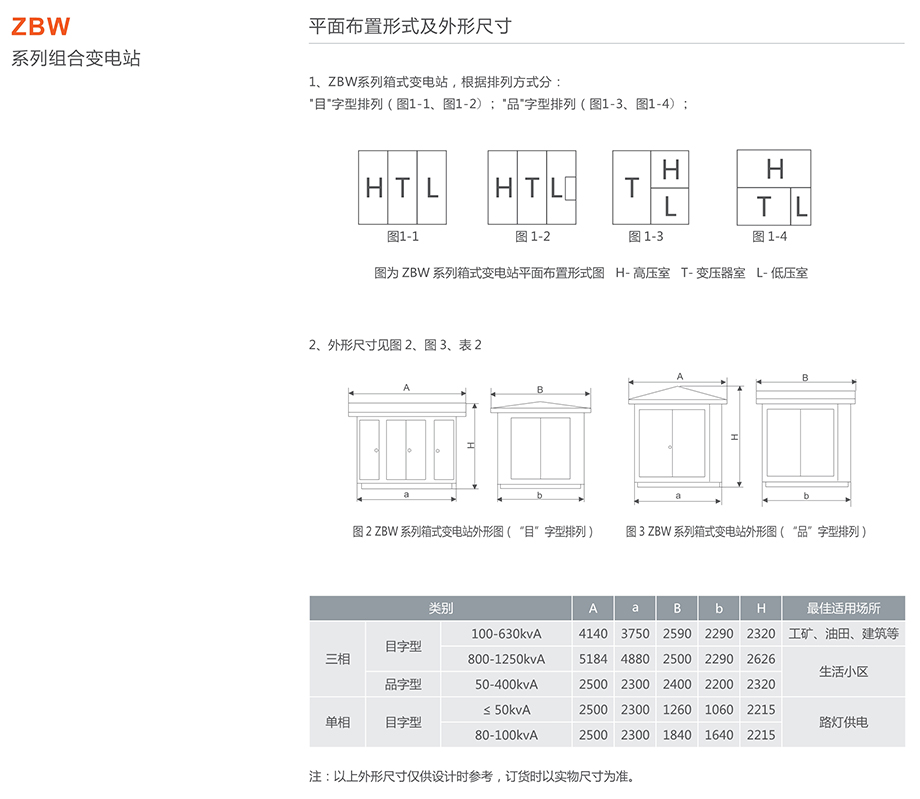Click the 800-1250kVA capacity cell

(x=506, y=659)
